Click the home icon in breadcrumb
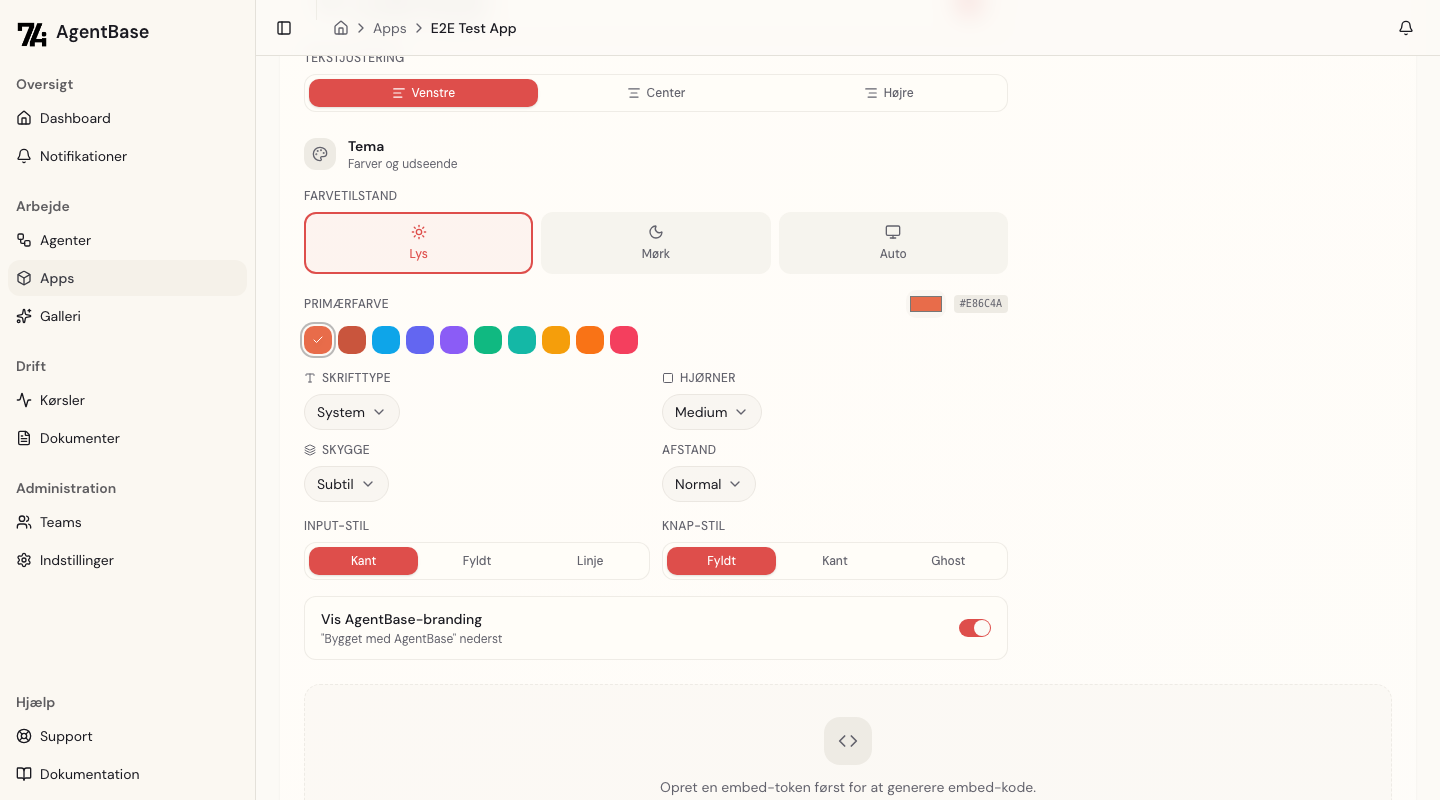This screenshot has height=800, width=1440. (341, 28)
